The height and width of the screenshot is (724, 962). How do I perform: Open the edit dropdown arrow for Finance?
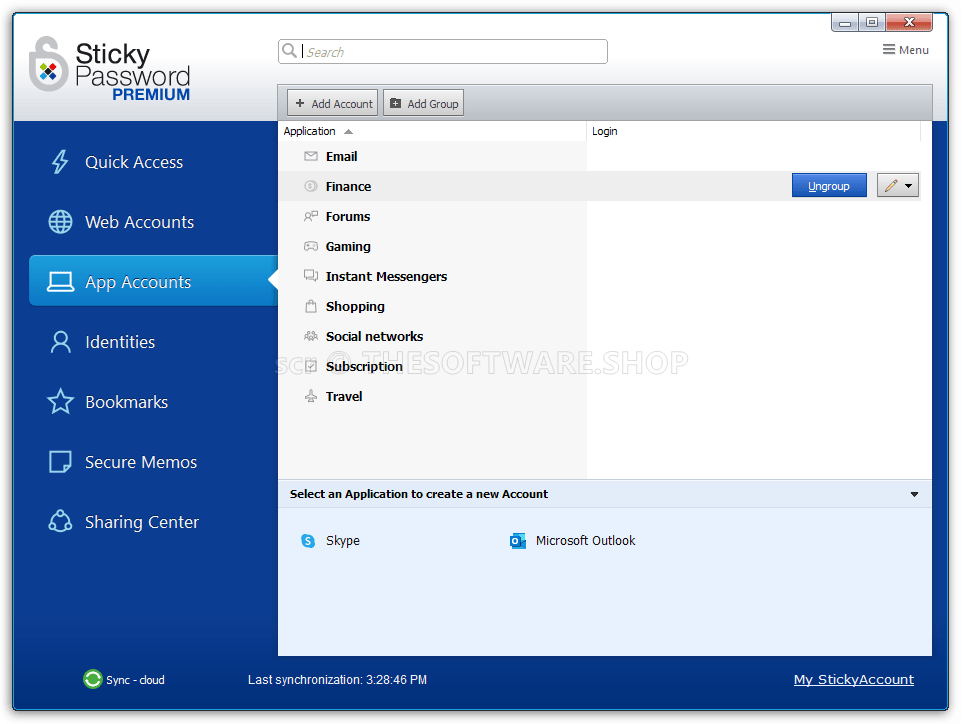[x=909, y=185]
